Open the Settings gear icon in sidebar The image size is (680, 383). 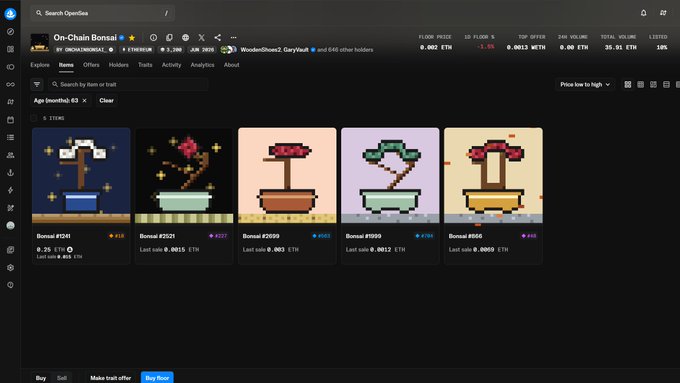(x=10, y=268)
